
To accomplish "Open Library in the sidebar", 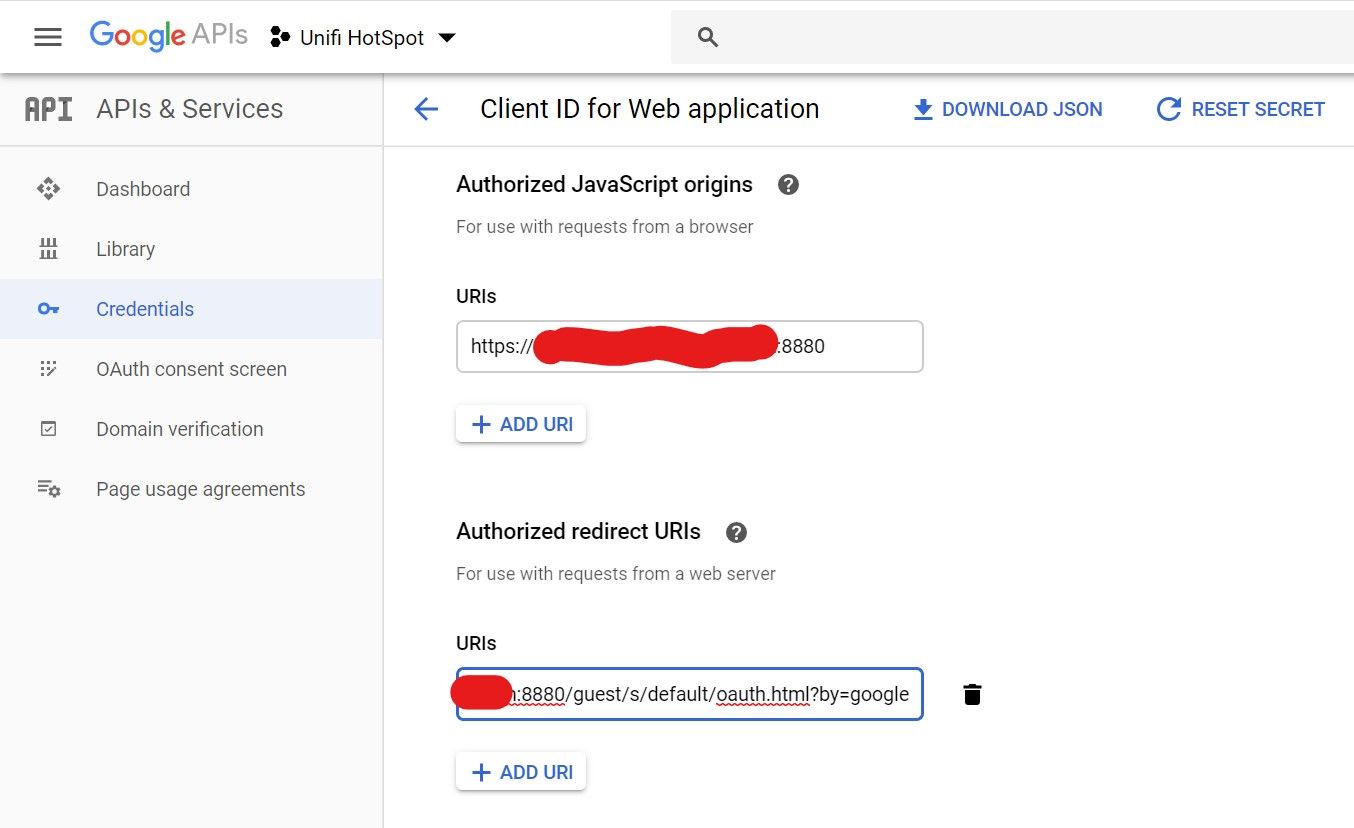I will point(125,249).
